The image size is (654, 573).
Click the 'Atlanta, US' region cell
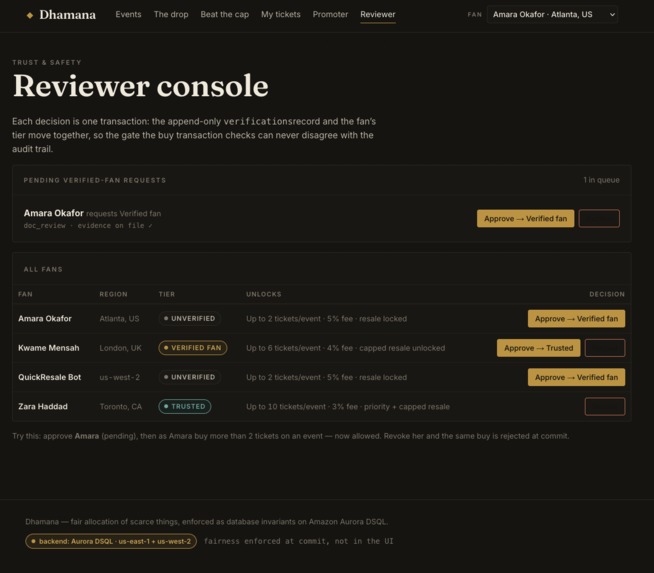point(119,319)
